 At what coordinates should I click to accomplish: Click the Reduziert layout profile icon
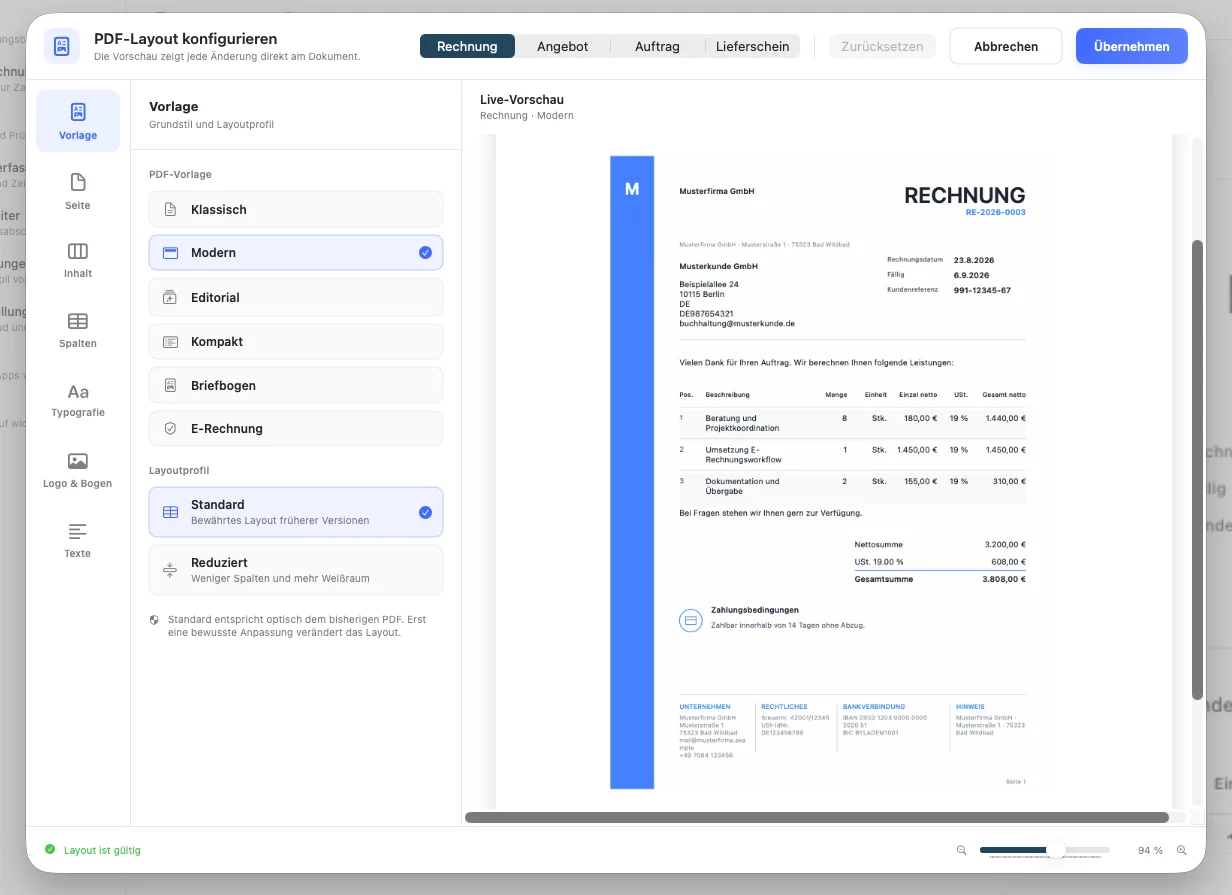pyautogui.click(x=170, y=570)
